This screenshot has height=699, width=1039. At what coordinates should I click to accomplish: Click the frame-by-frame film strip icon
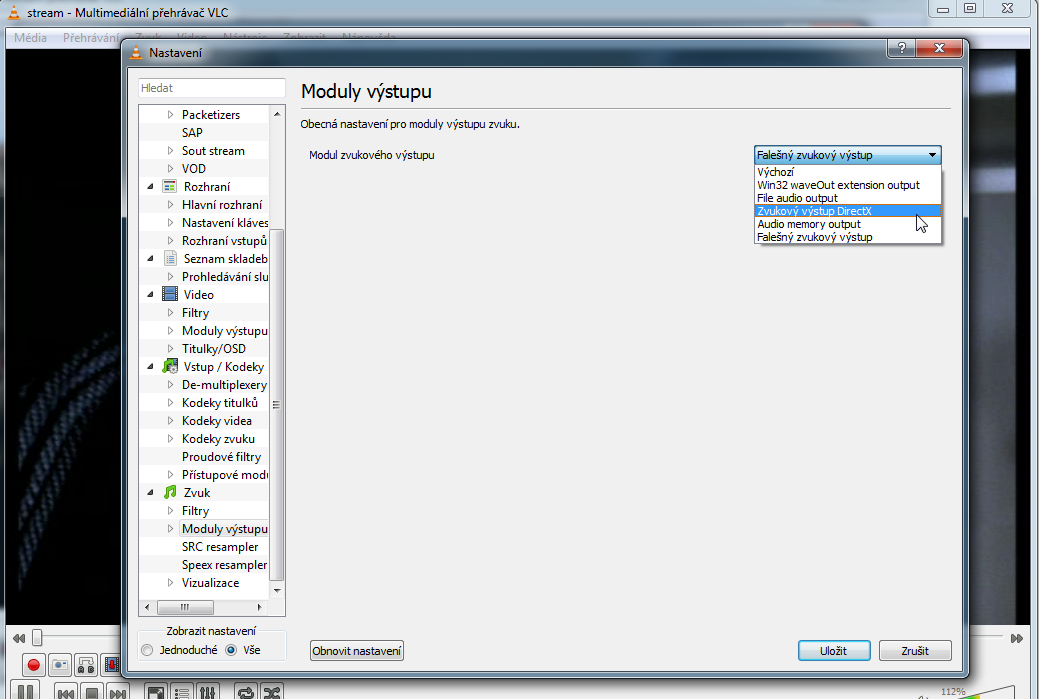[111, 665]
